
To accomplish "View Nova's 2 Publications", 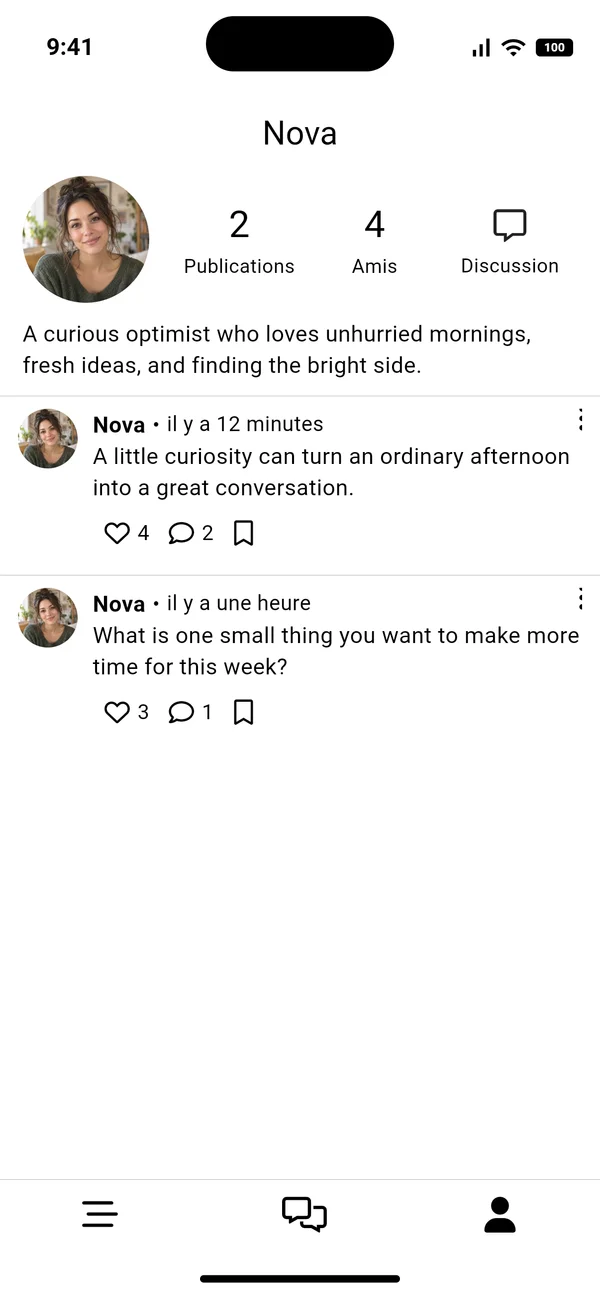I will 239,242.
